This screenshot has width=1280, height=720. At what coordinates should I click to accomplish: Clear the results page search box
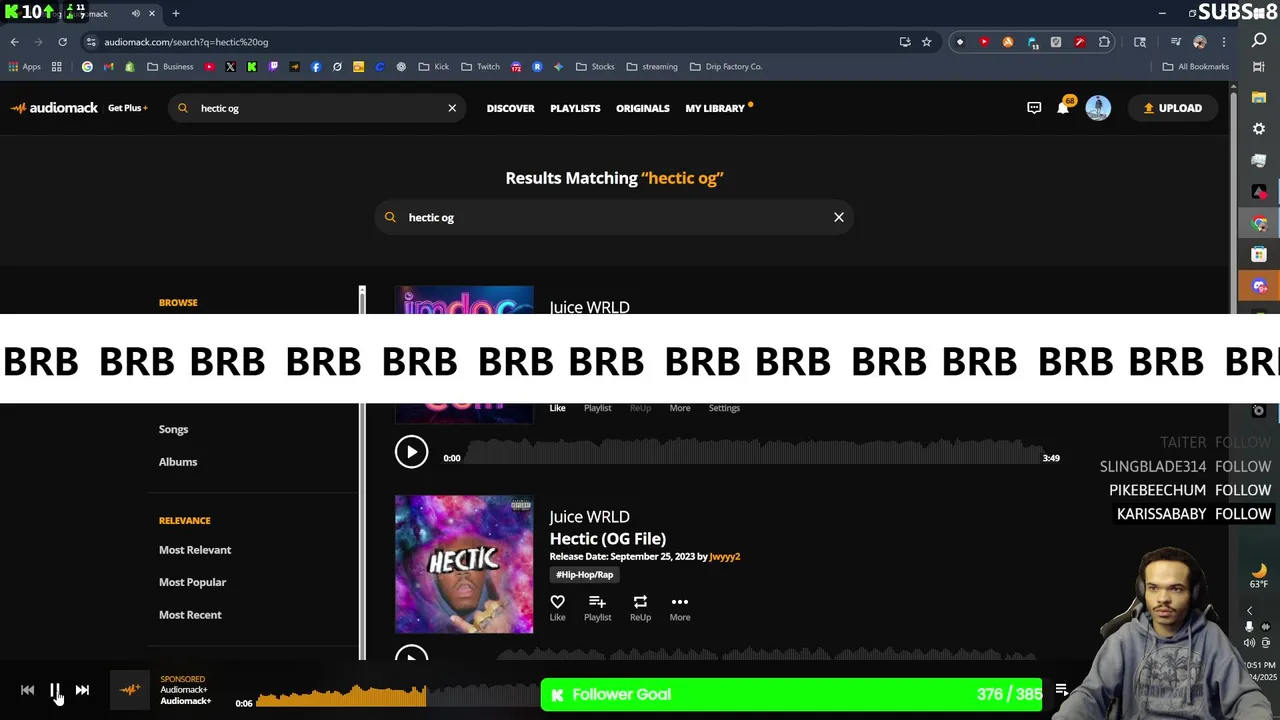click(839, 217)
